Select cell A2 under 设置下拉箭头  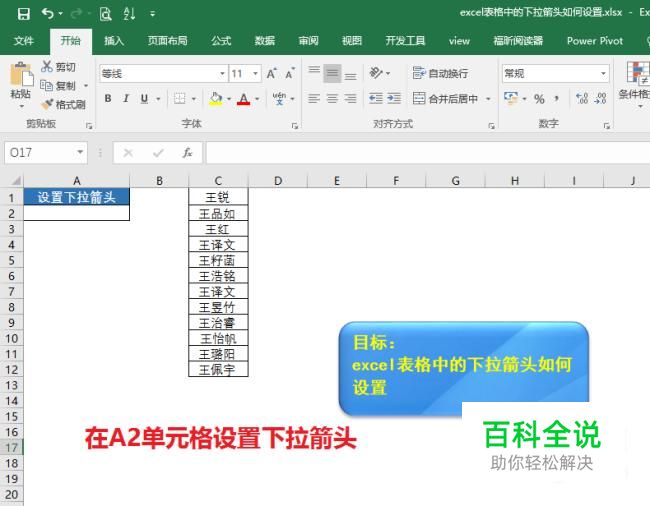(x=77, y=213)
